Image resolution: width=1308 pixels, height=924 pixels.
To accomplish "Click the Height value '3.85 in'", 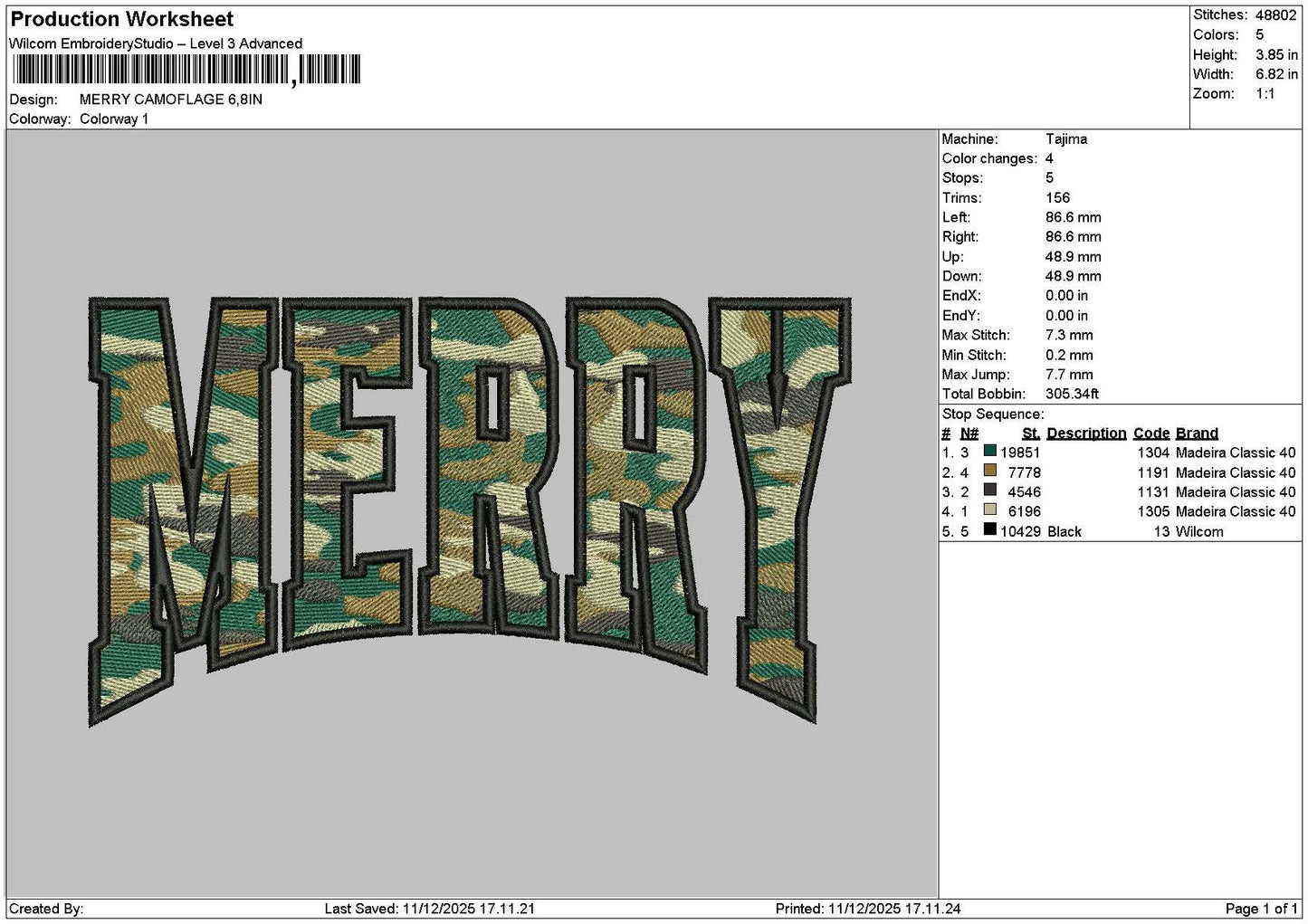I will [1276, 55].
